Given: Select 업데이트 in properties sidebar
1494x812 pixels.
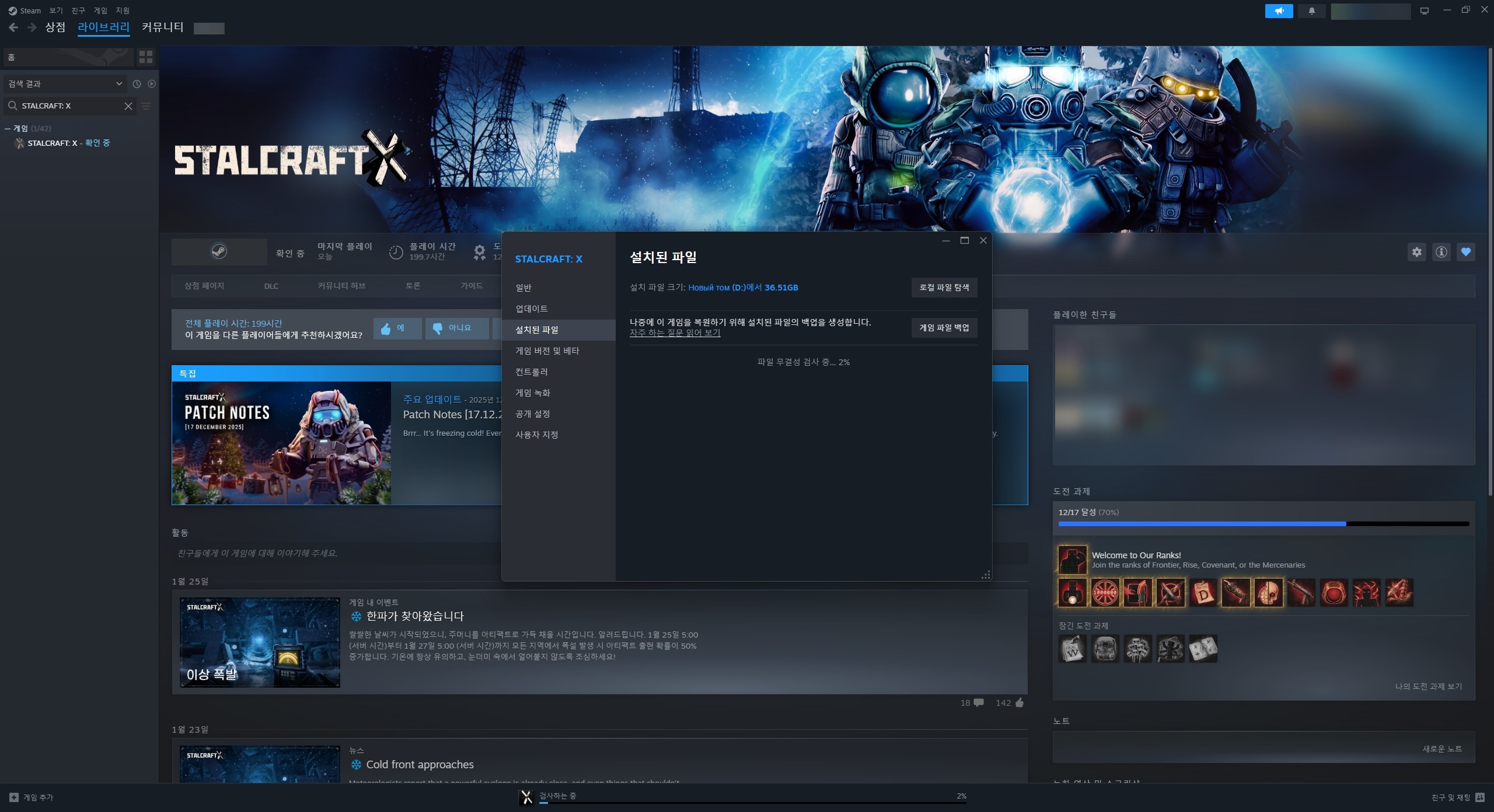Looking at the screenshot, I should [x=531, y=309].
